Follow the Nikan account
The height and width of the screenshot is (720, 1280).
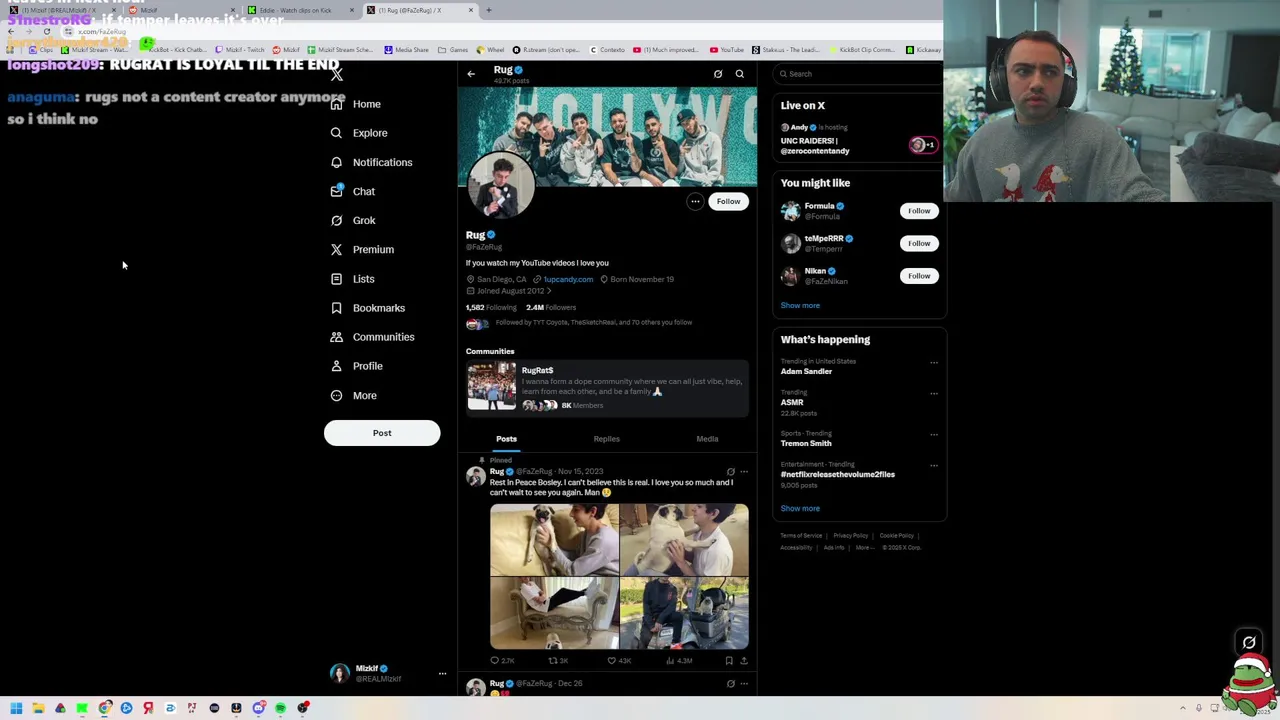919,276
